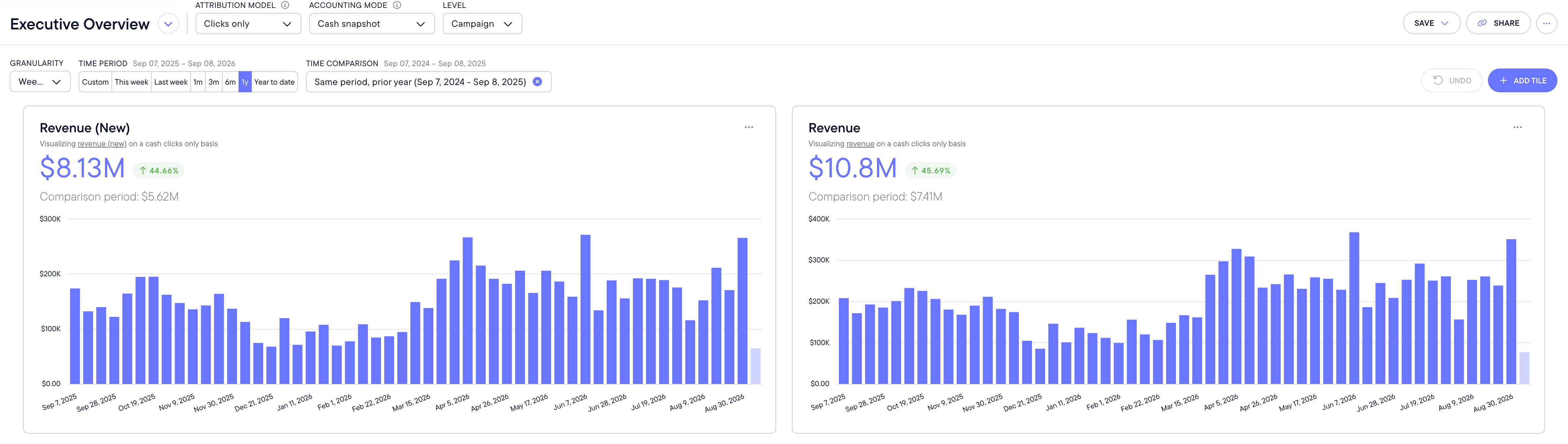This screenshot has width=1568, height=444.
Task: Click the Jun 7, 2026 bar in Revenue chart
Action: pos(1354,308)
